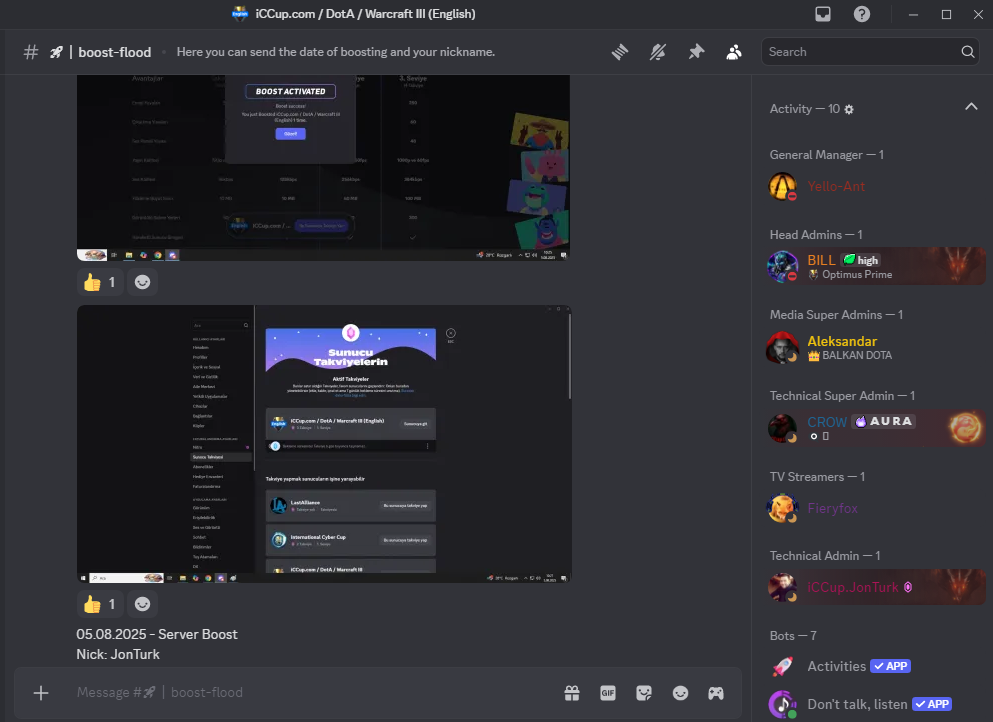The width and height of the screenshot is (993, 722).
Task: Click the plus attach button in message bar
Action: click(41, 693)
